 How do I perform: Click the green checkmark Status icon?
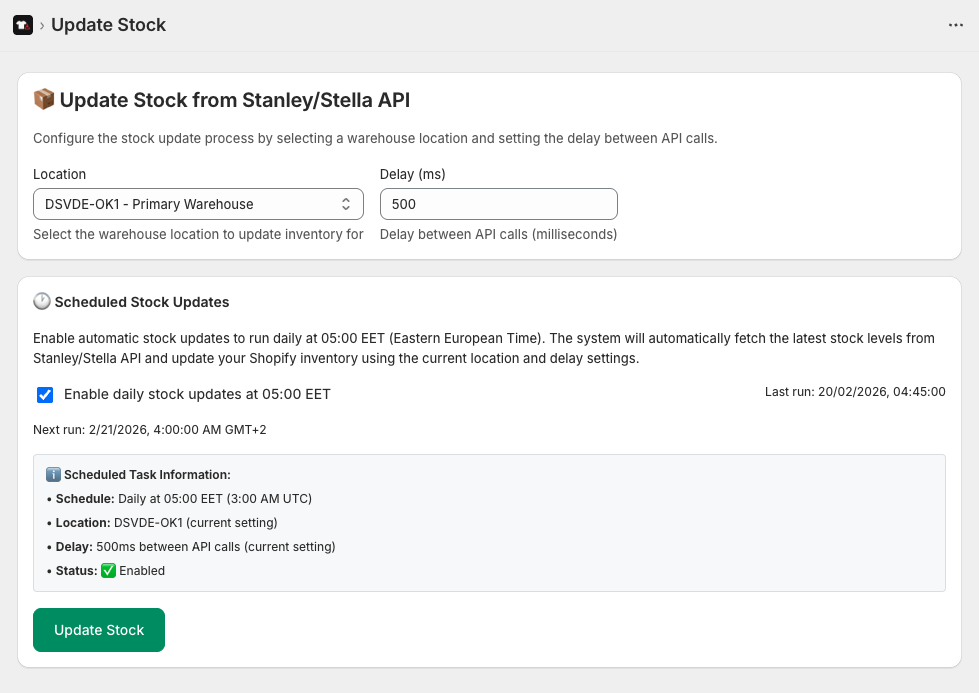108,571
